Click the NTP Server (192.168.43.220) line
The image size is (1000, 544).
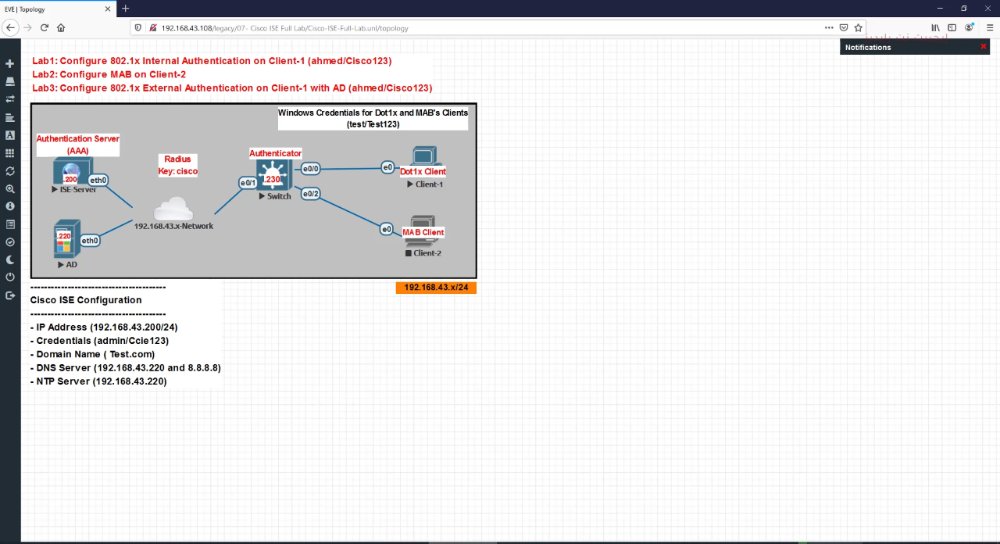[x=99, y=381]
